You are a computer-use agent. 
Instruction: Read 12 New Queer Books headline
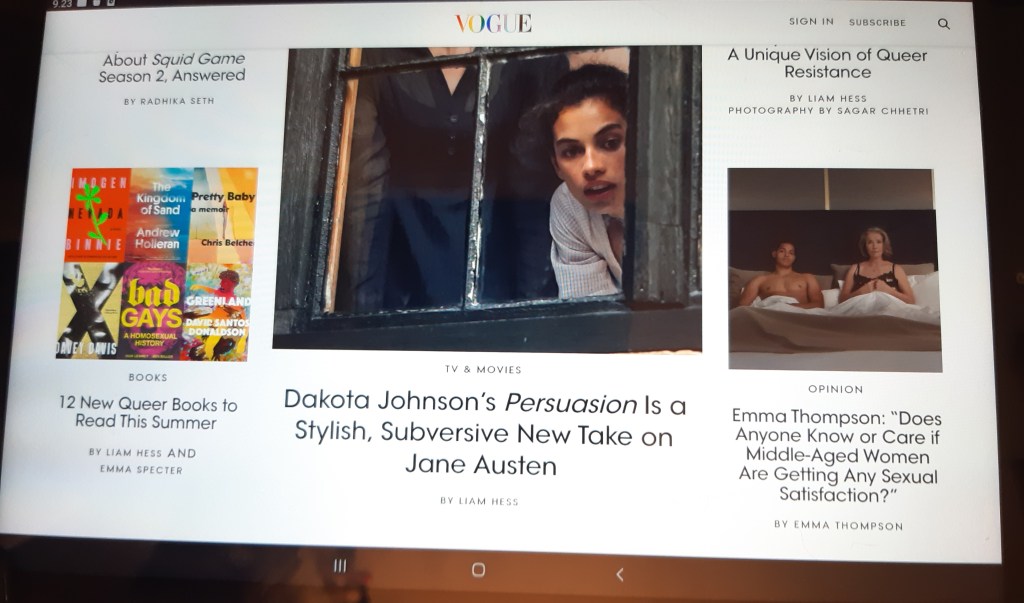(x=147, y=413)
